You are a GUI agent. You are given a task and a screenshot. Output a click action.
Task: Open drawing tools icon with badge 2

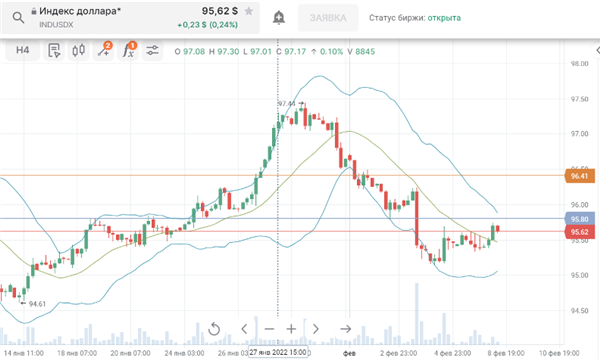coord(103,50)
